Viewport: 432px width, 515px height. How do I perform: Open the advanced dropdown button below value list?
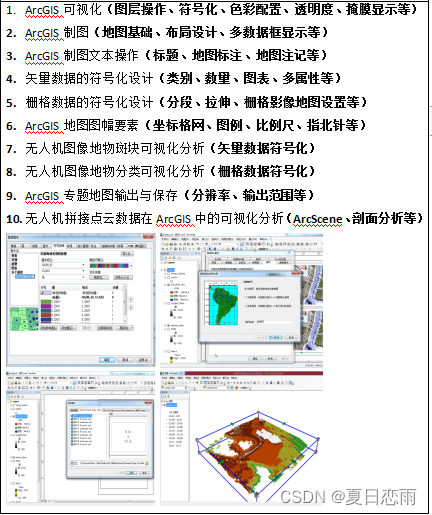click(x=124, y=328)
